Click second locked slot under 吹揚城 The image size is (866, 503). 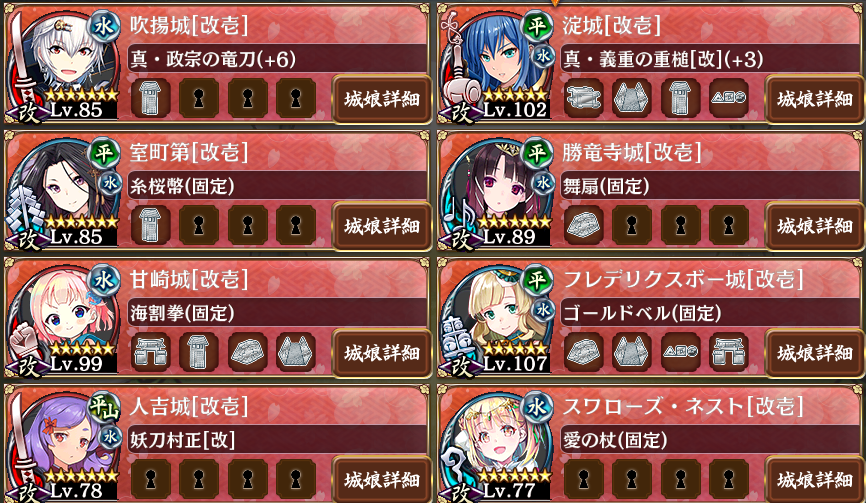point(247,98)
